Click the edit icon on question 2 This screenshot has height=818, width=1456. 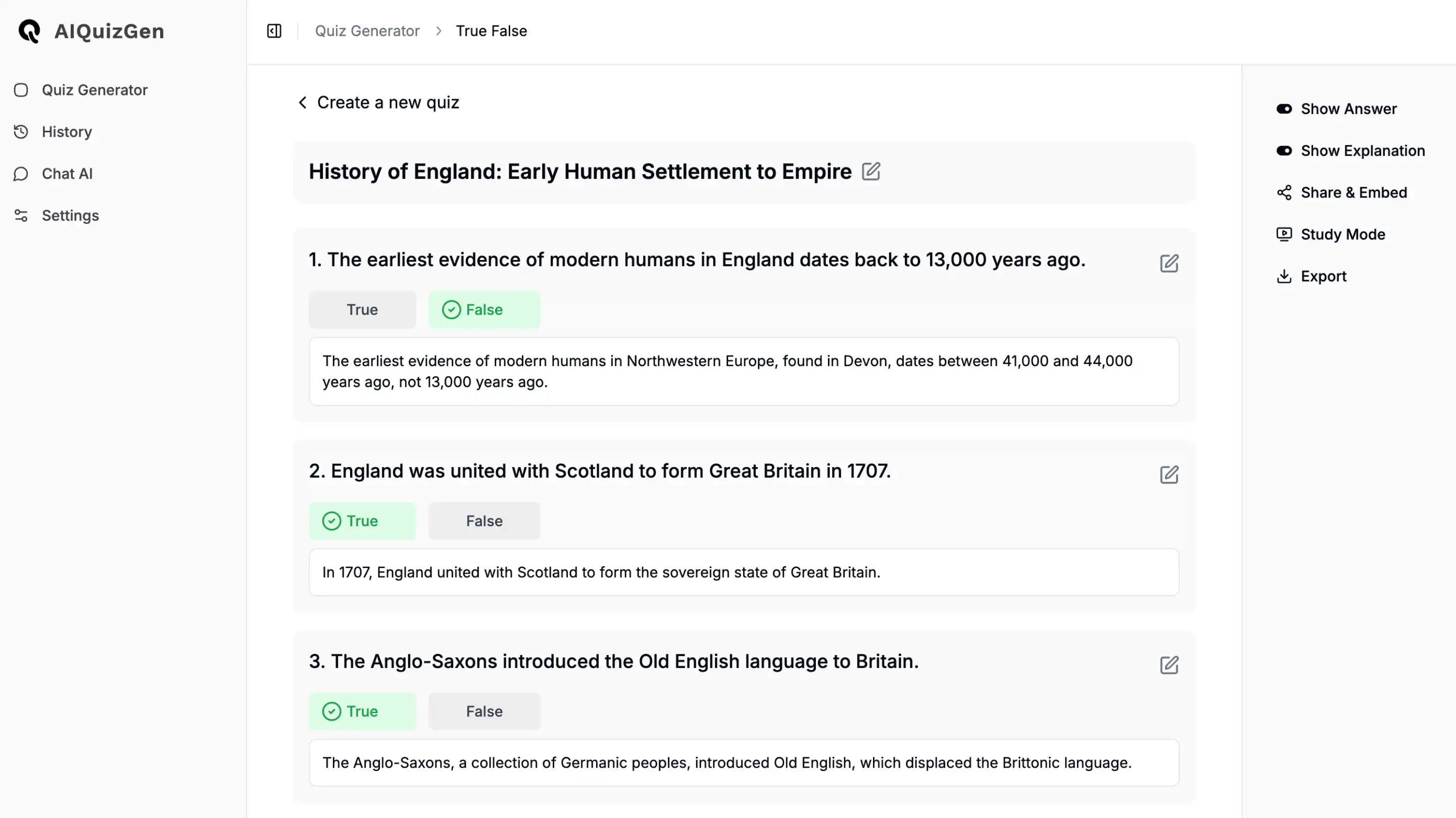tap(1168, 473)
